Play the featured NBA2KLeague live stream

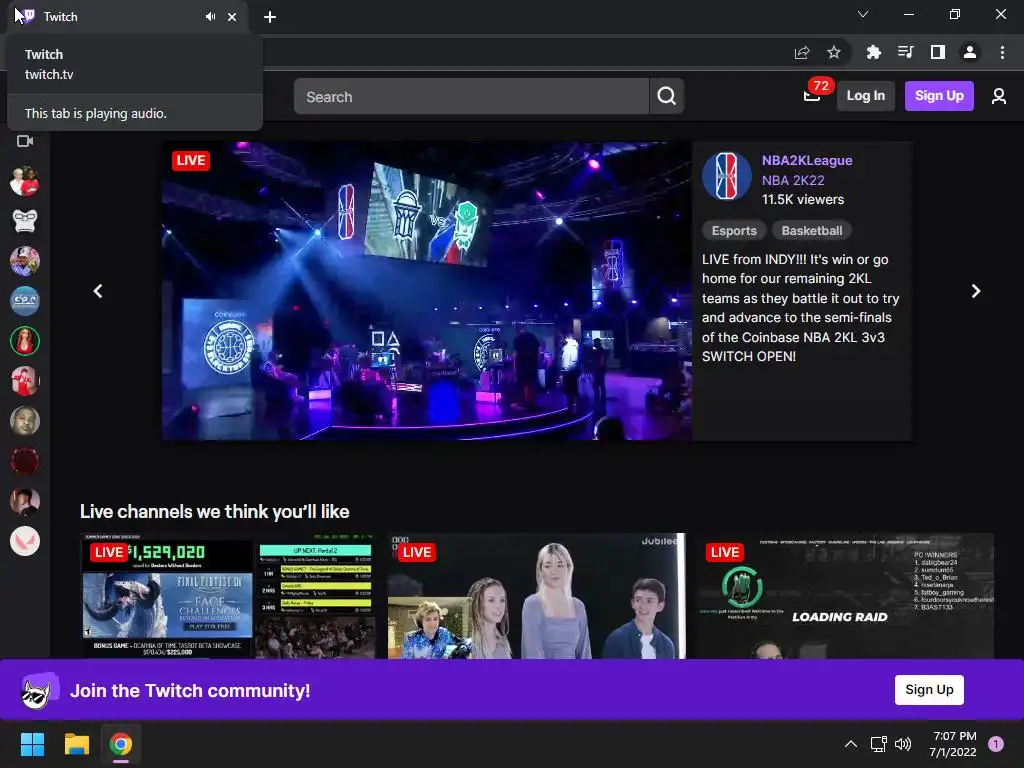pyautogui.click(x=426, y=291)
